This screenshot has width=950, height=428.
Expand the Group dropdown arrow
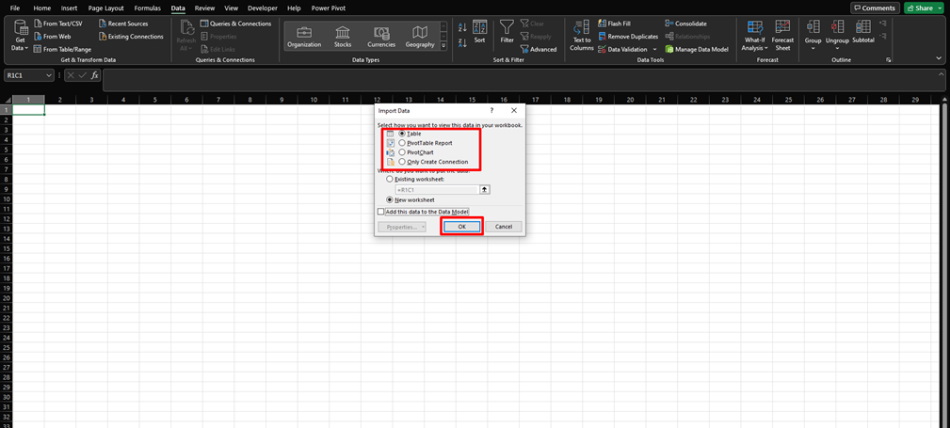[x=813, y=48]
